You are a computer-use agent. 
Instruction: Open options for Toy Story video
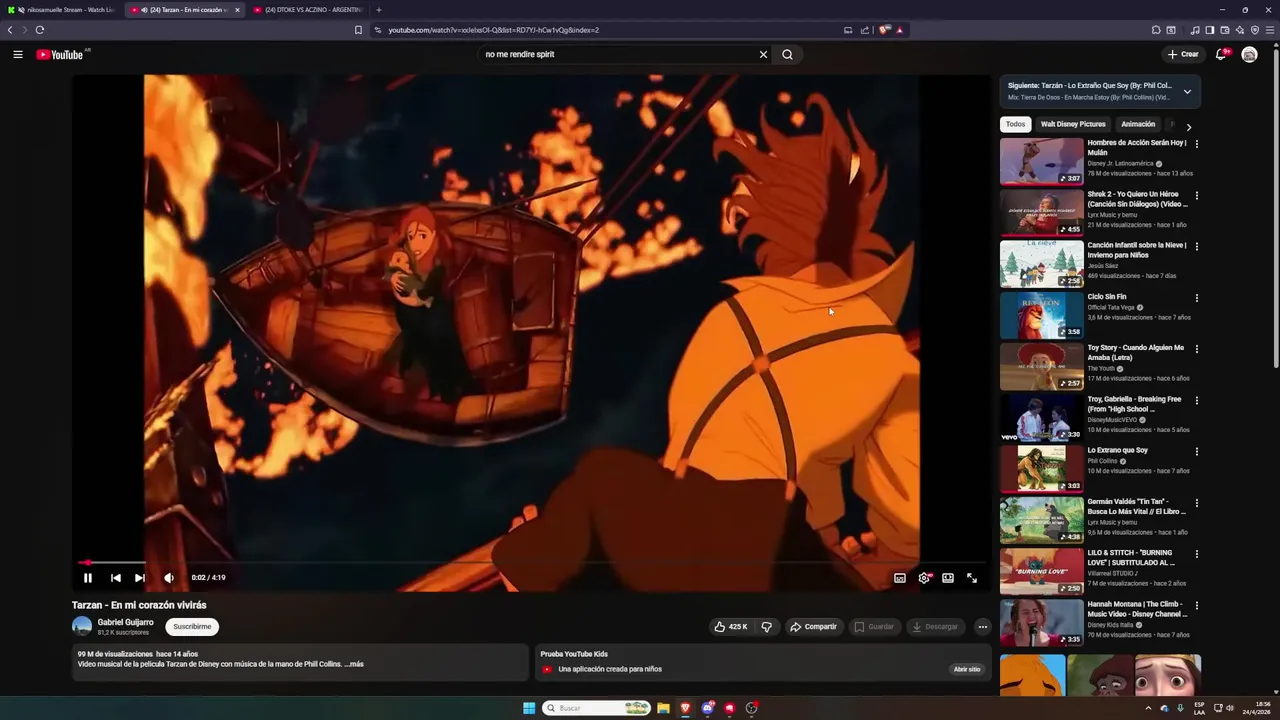click(x=1196, y=349)
